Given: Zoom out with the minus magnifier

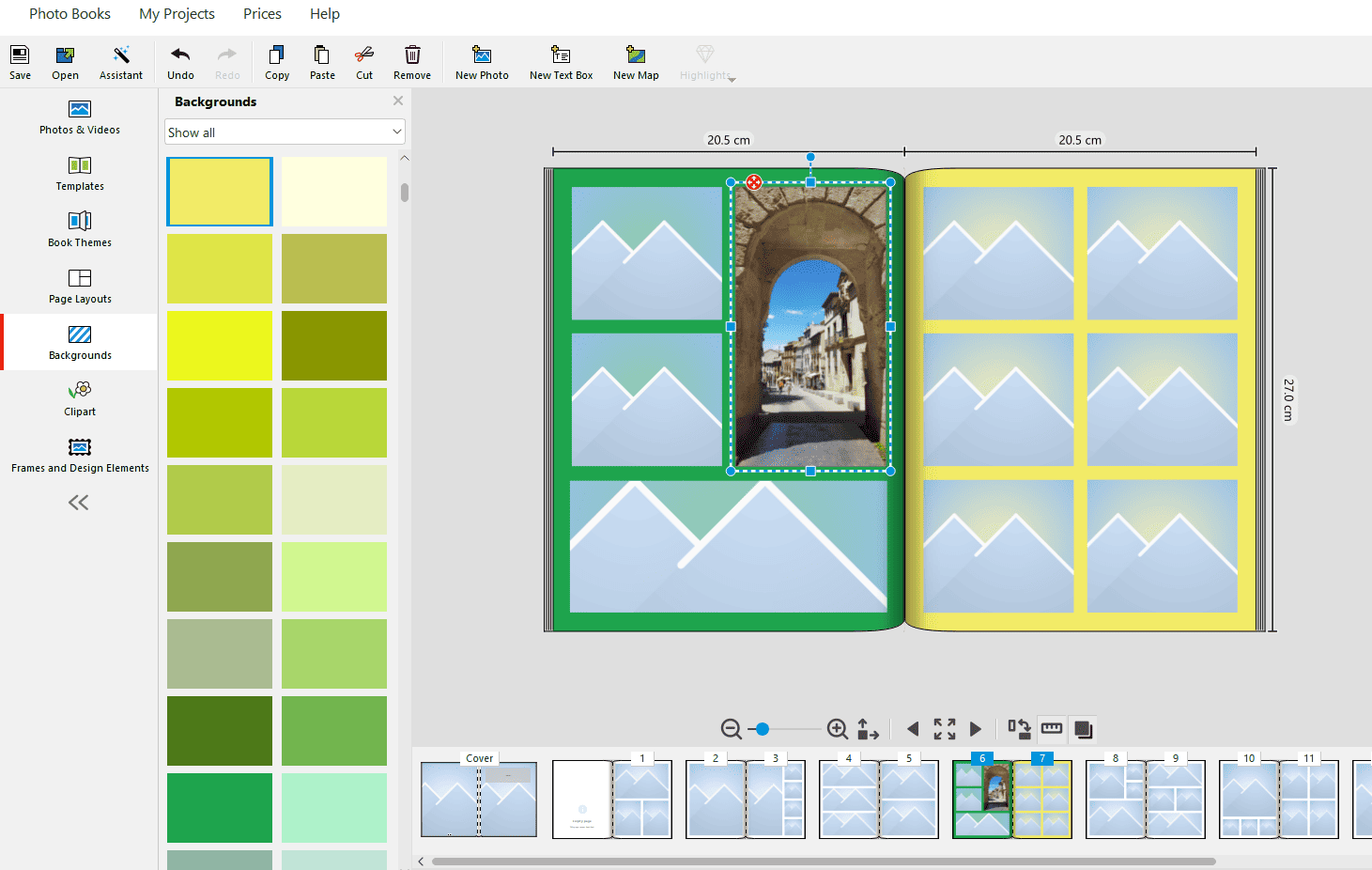Looking at the screenshot, I should (731, 729).
